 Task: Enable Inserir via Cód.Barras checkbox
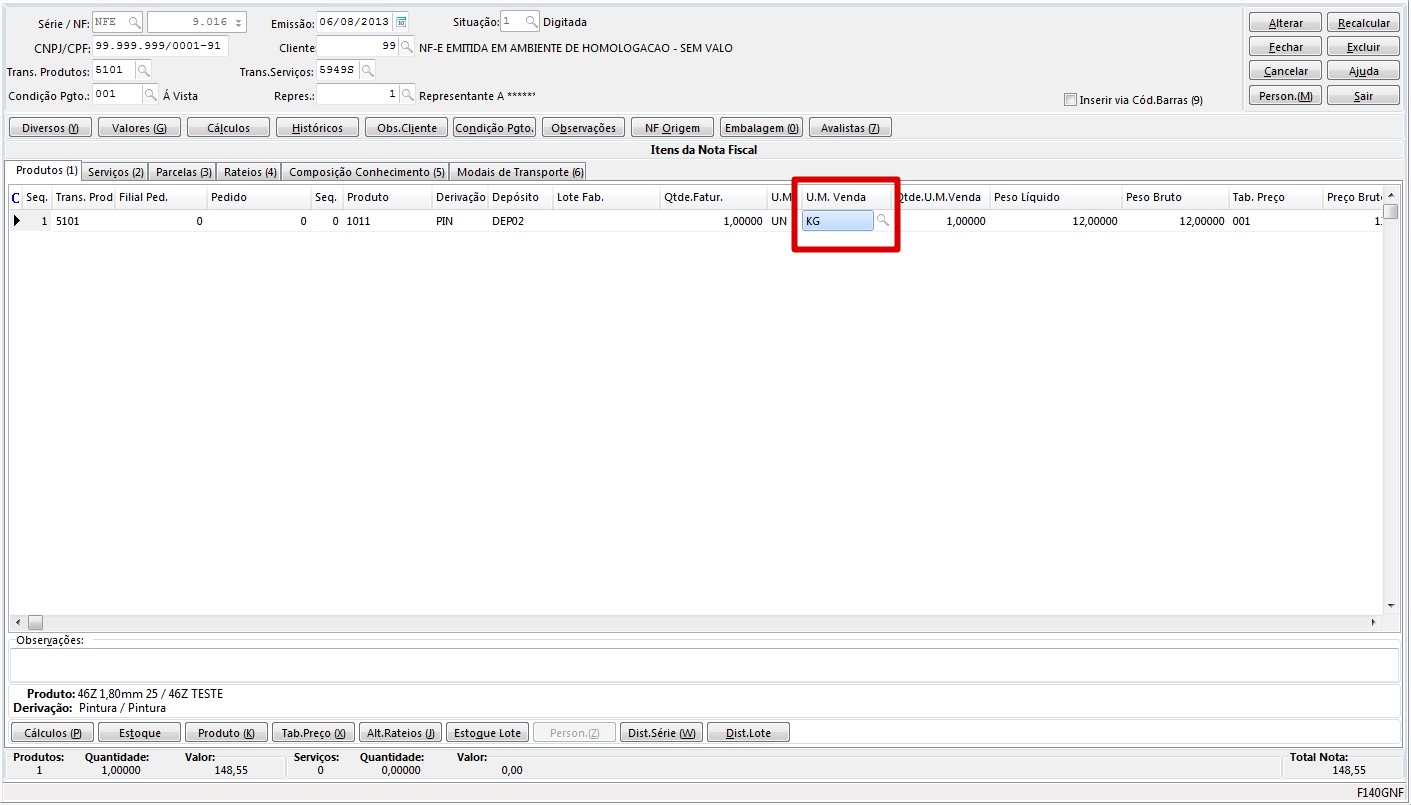coord(1071,100)
